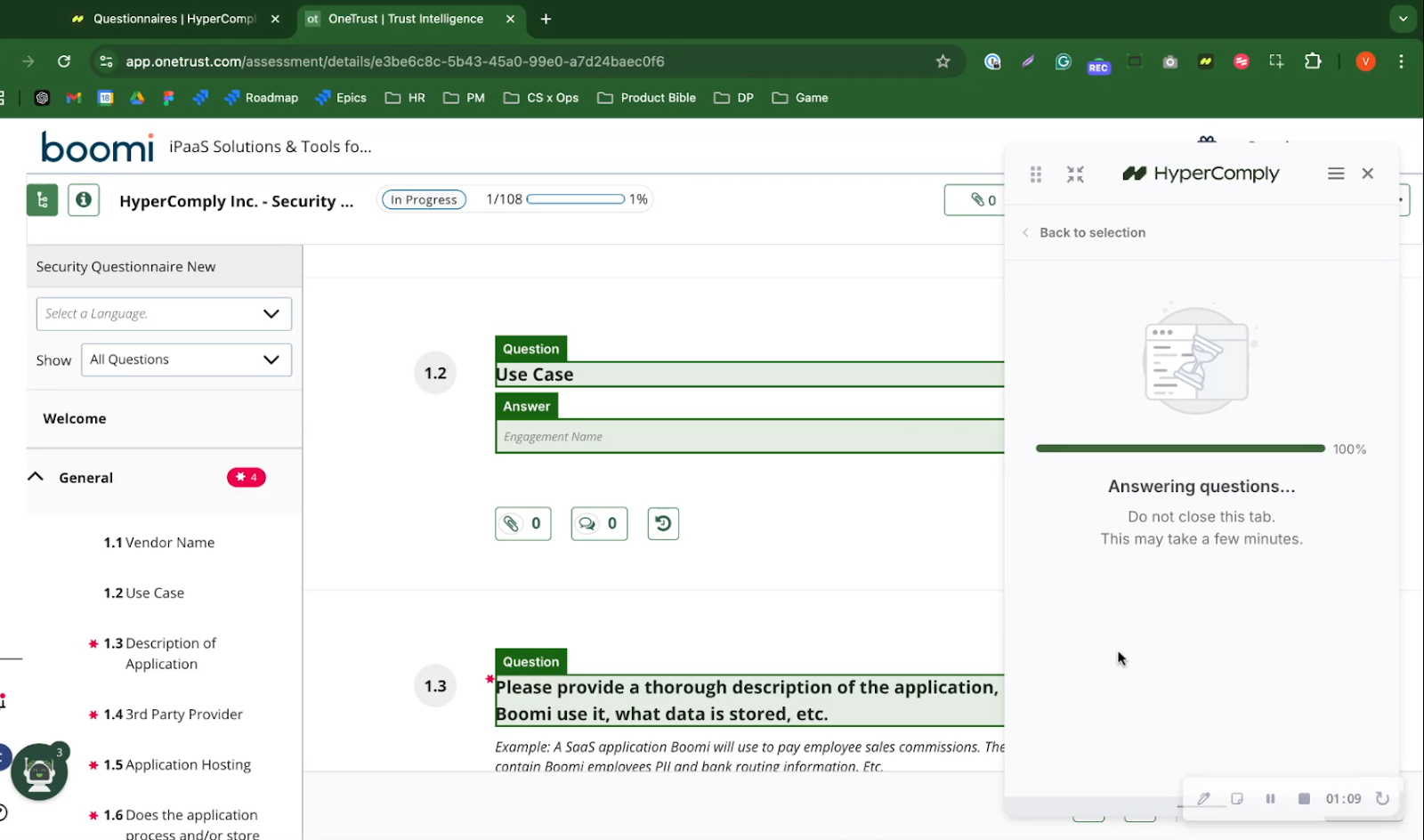Jump to question 1.2 Use Case
Viewport: 1424px width, 840px height.
tap(144, 593)
